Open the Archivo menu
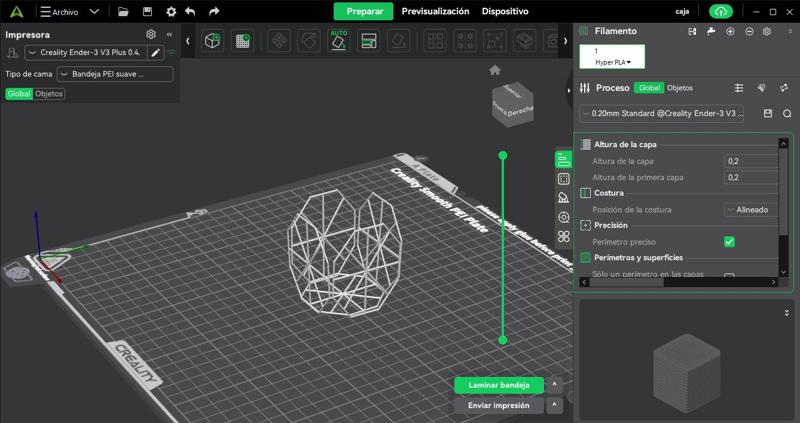 [x=59, y=12]
